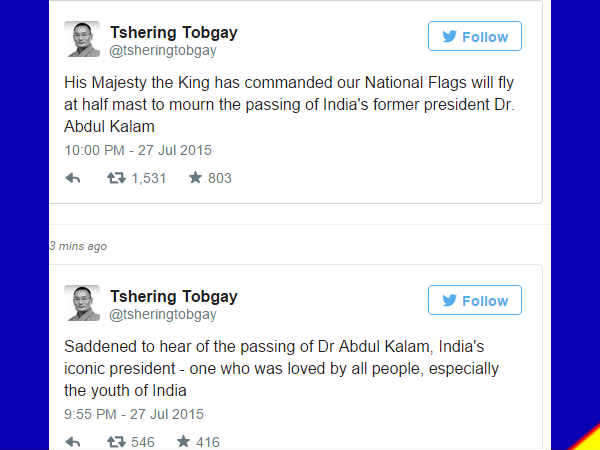Open the 10:00 PM - 27 Jul 2015 timestamp
This screenshot has height=450, width=600.
tap(138, 150)
